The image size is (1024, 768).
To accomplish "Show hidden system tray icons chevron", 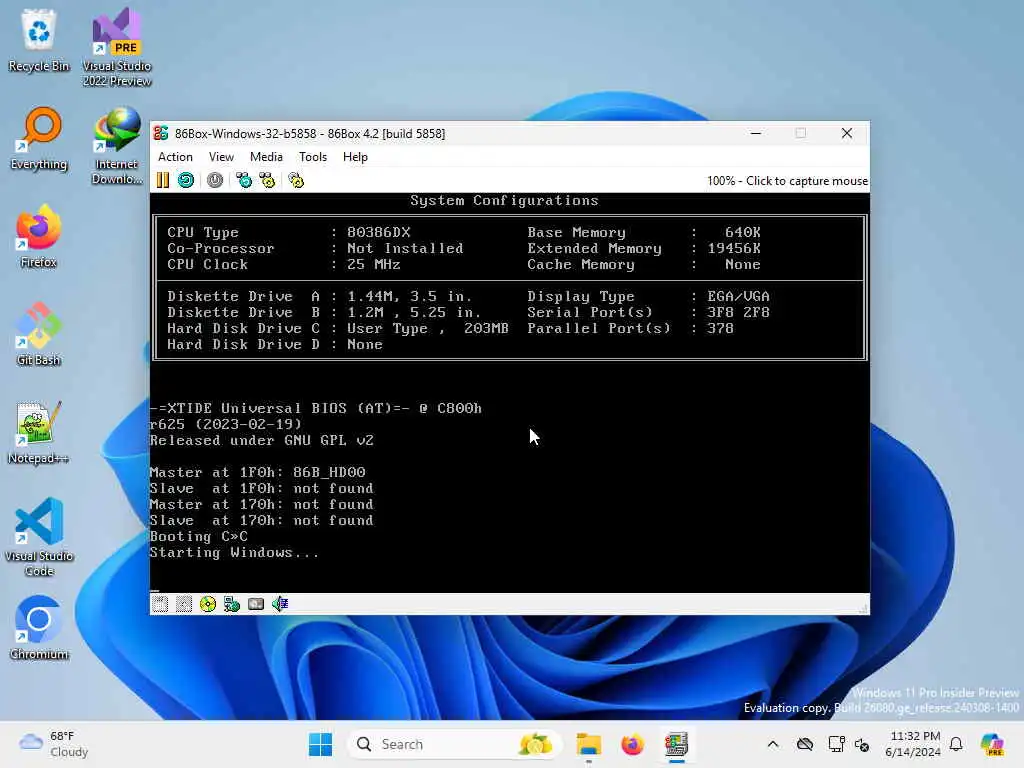I will click(x=773, y=744).
